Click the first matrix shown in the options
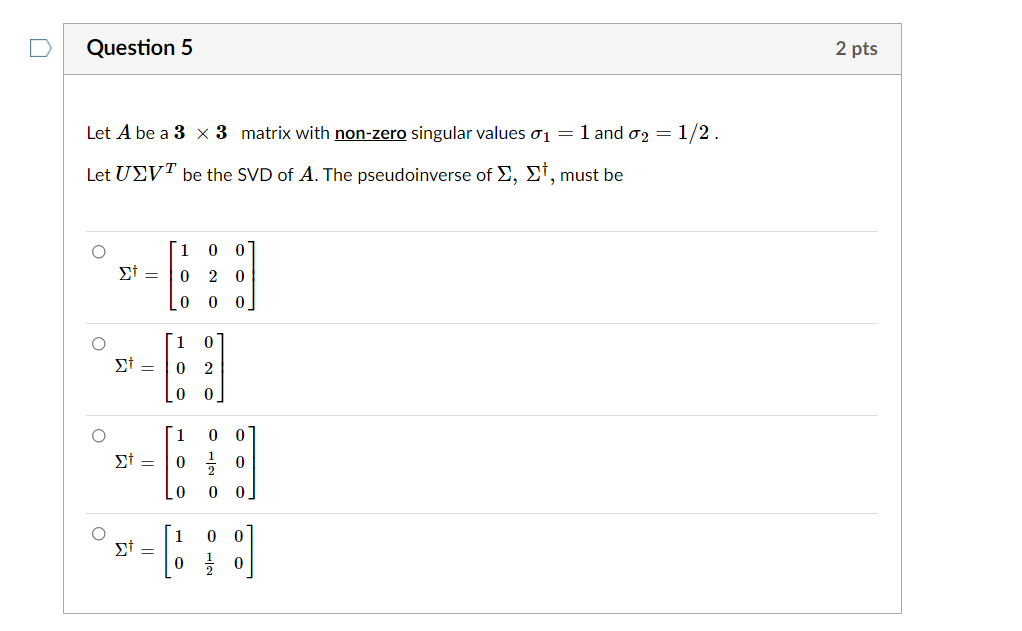Image resolution: width=1022 pixels, height=631 pixels. [x=212, y=276]
